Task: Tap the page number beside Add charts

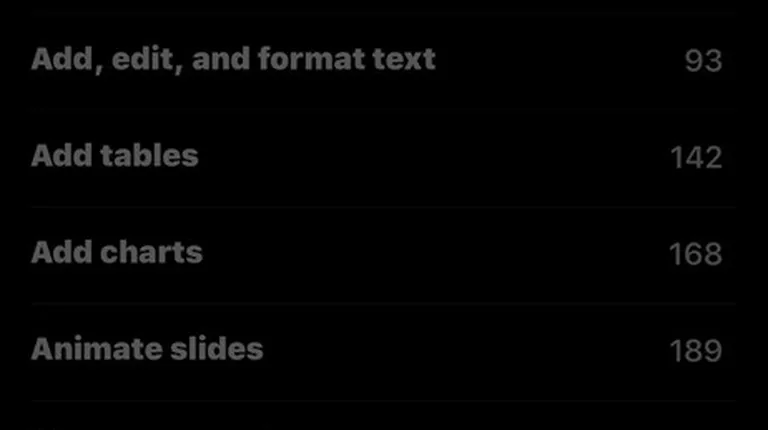Action: [696, 254]
